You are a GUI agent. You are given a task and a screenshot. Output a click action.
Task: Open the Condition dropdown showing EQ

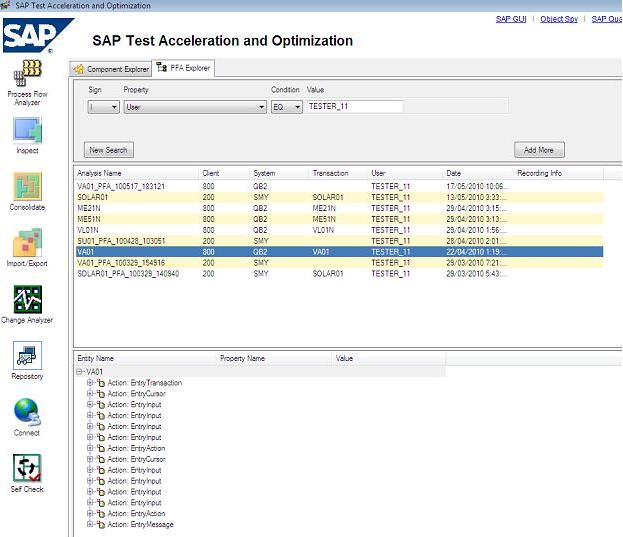point(286,107)
